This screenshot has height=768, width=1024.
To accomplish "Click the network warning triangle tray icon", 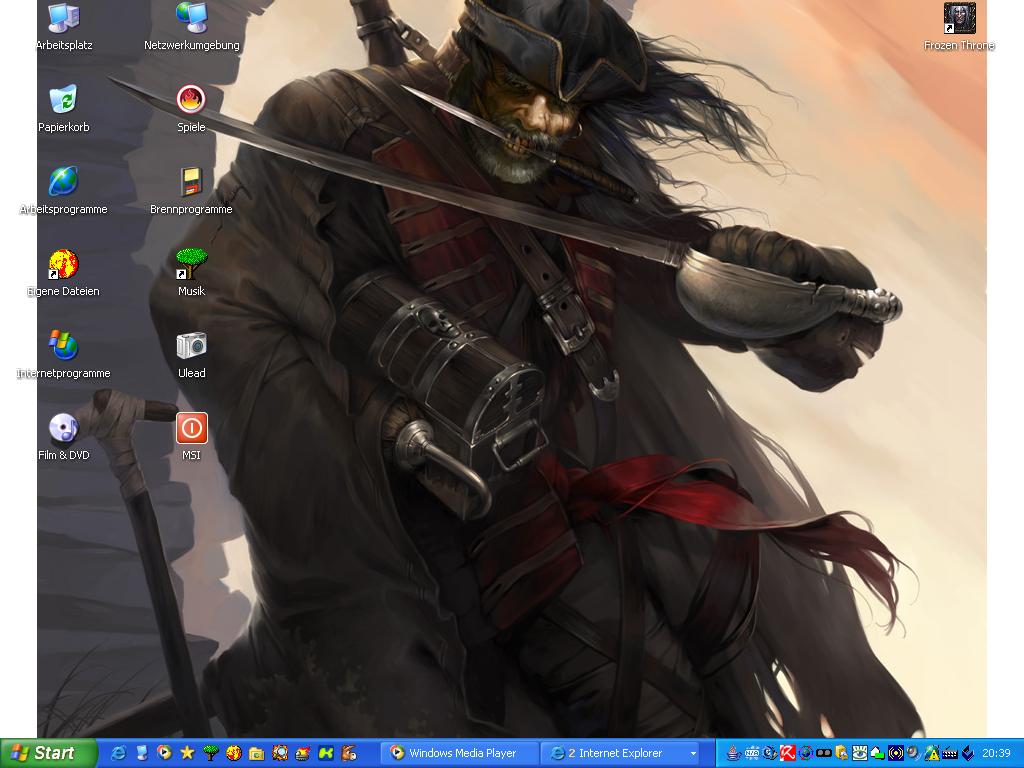I will (932, 753).
